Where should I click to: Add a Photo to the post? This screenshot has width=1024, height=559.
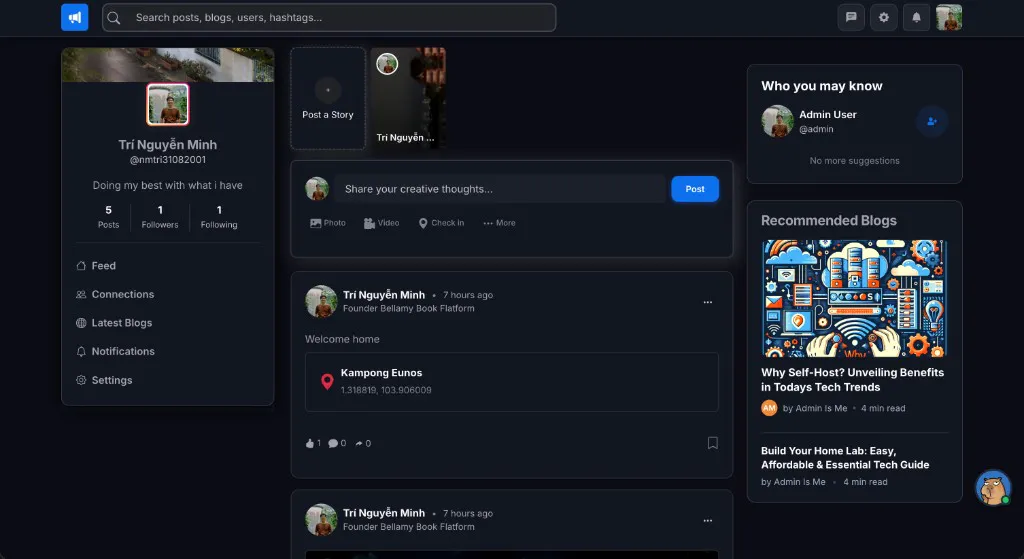[x=328, y=223]
